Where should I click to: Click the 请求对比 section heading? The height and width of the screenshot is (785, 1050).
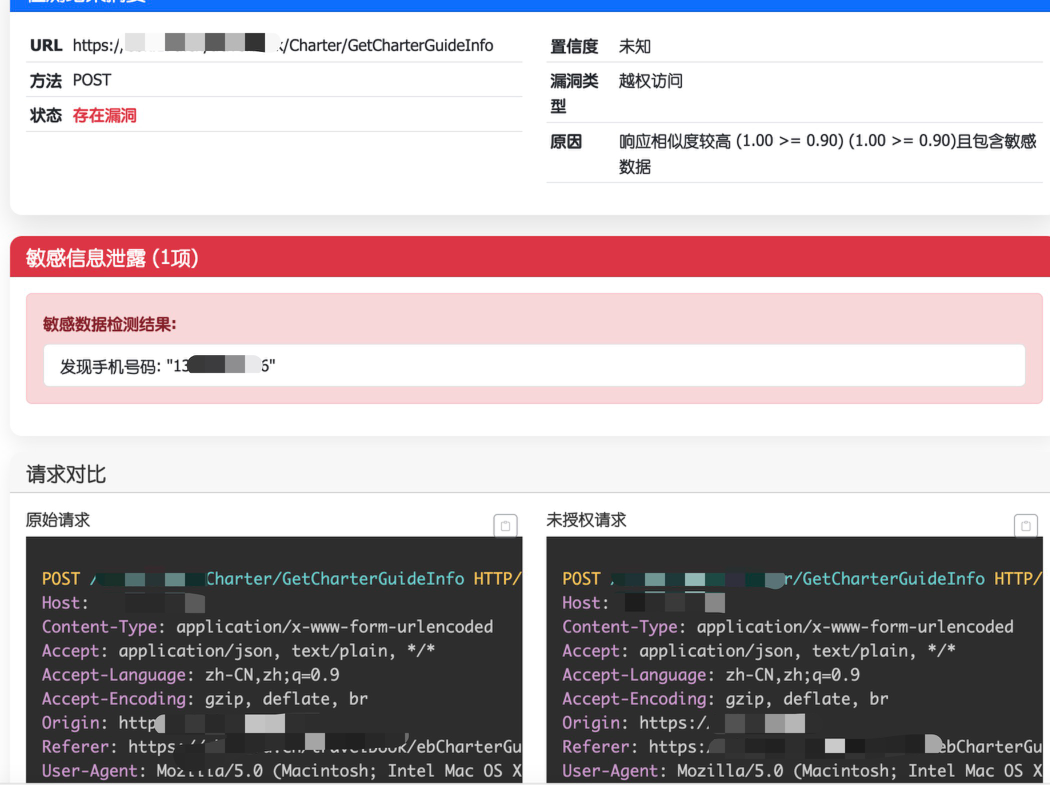coord(66,474)
